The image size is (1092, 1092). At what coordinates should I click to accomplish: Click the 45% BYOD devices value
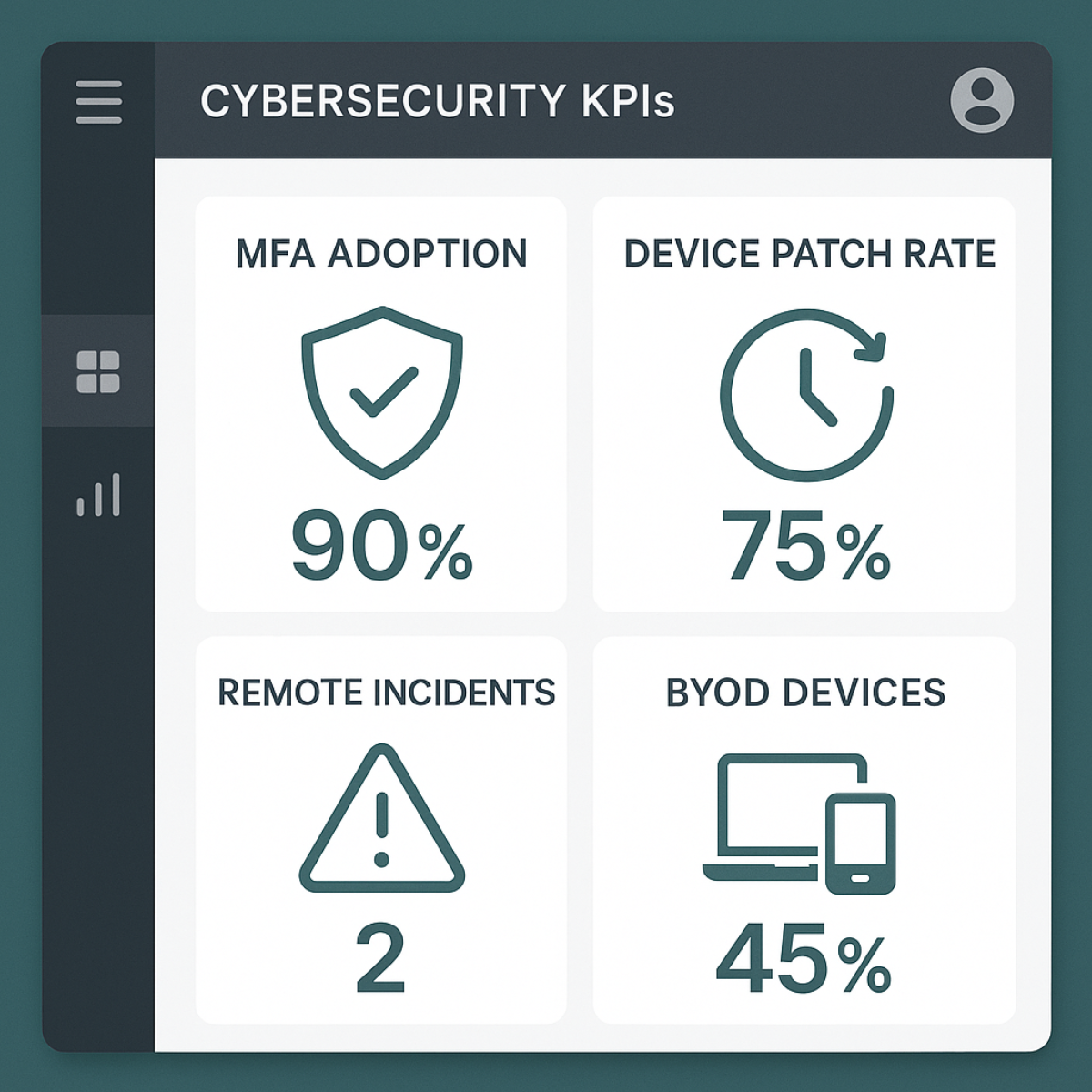tap(804, 959)
